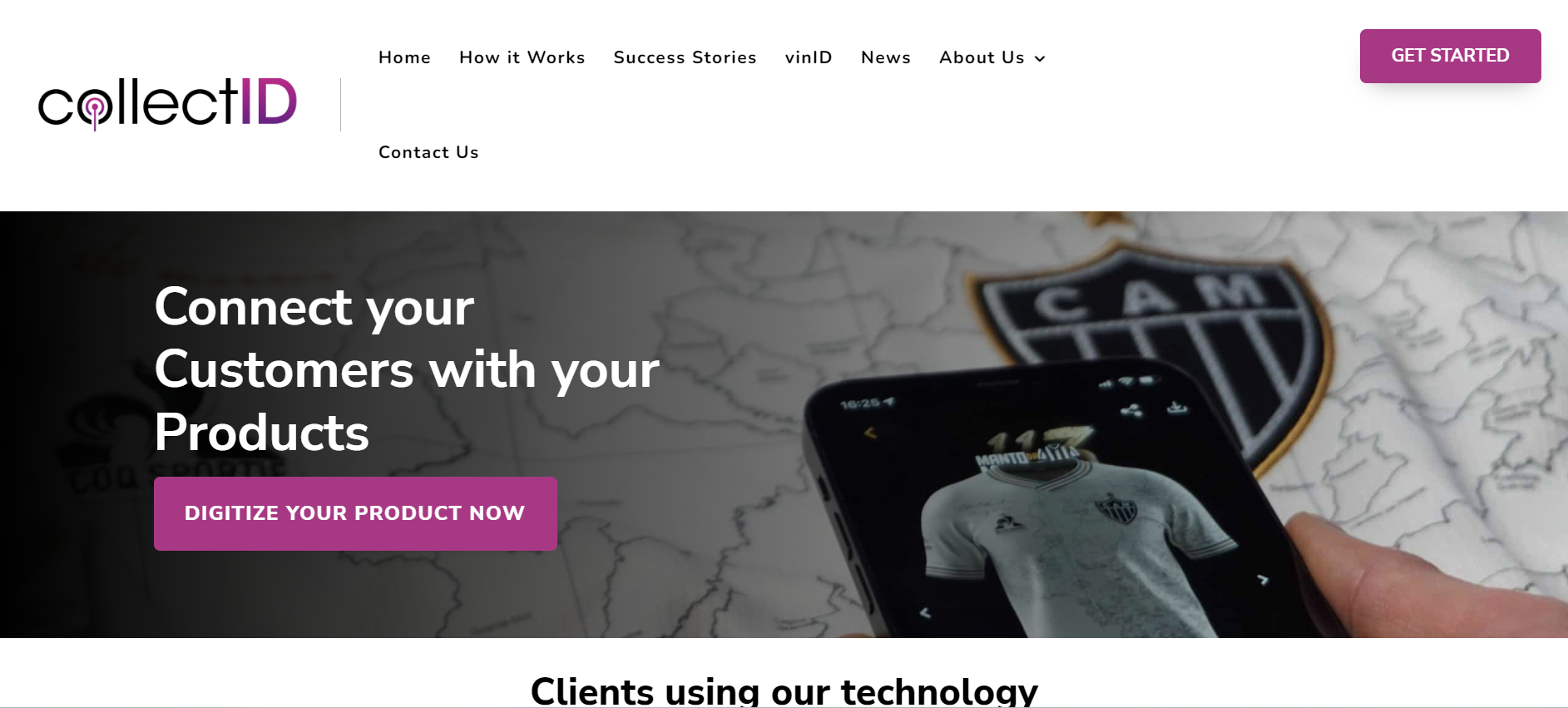The image size is (1568, 708).
Task: Navigate to Contact Us
Action: pyautogui.click(x=428, y=152)
